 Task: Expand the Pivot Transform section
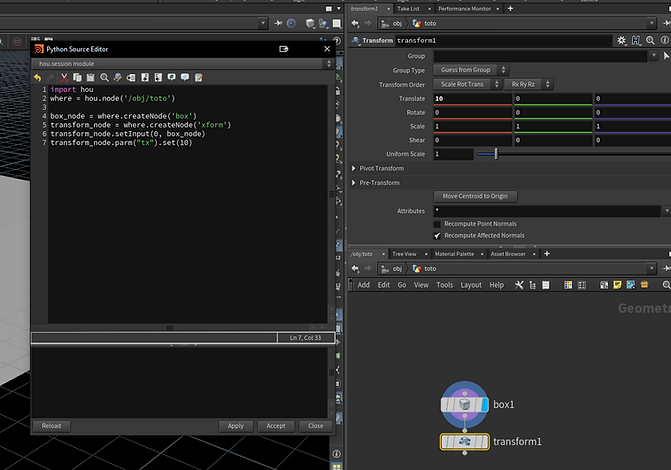pos(353,168)
